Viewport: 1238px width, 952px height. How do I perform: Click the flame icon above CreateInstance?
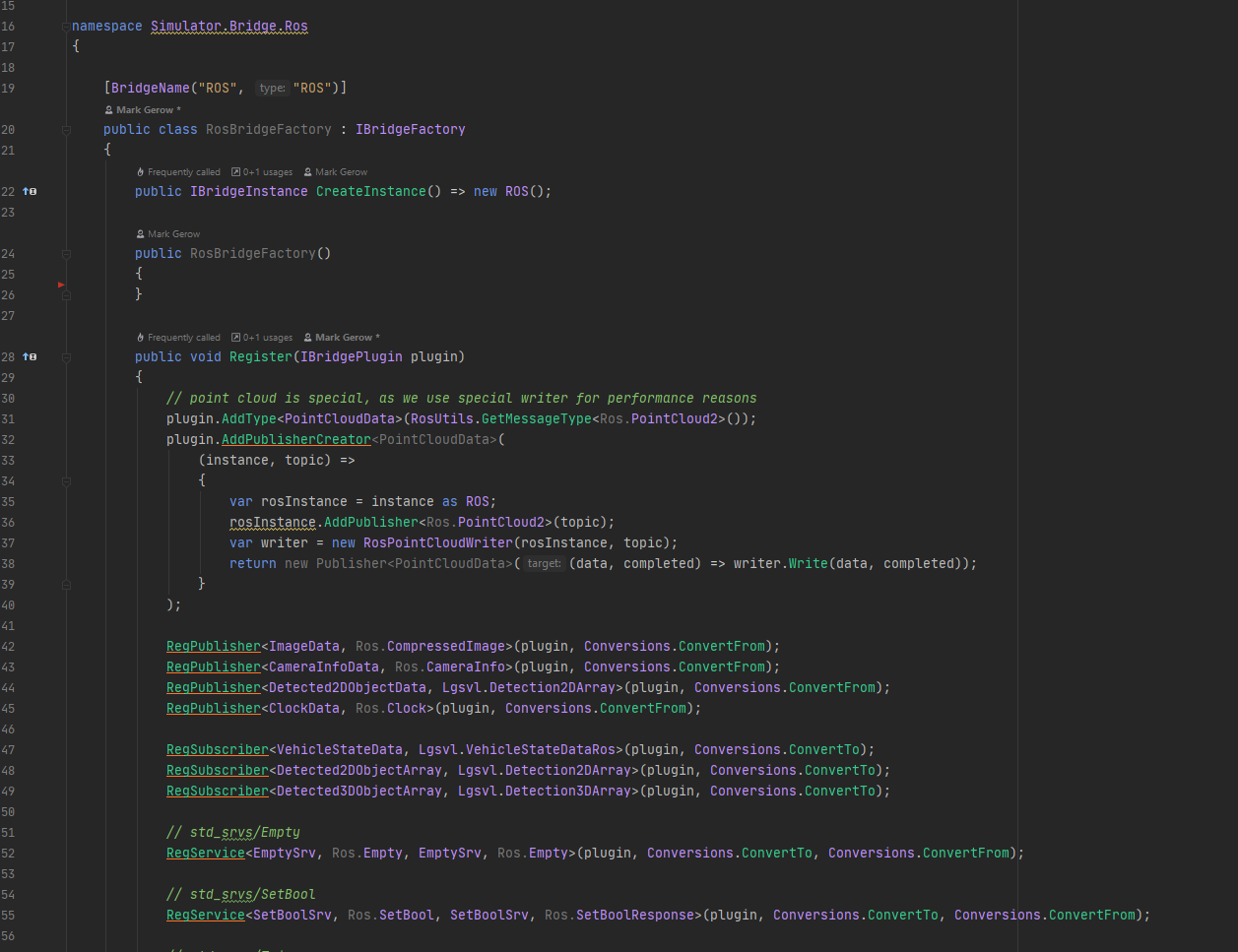tap(139, 171)
